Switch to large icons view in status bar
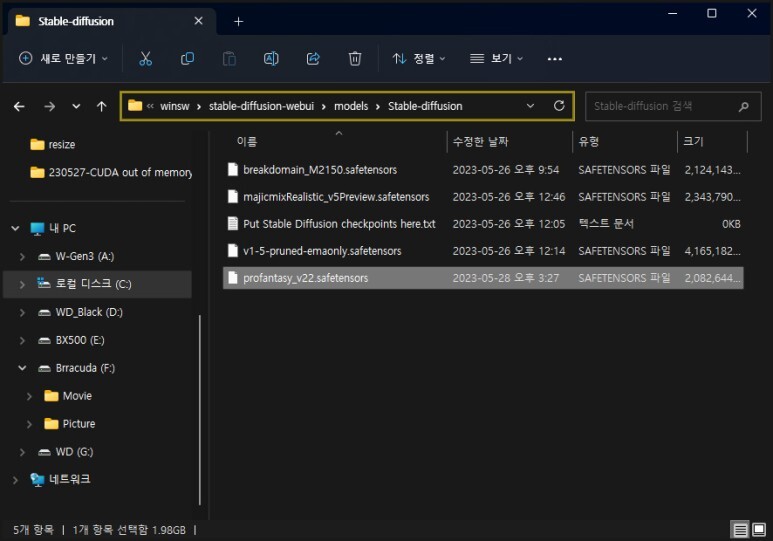773x541 pixels. pos(759,530)
